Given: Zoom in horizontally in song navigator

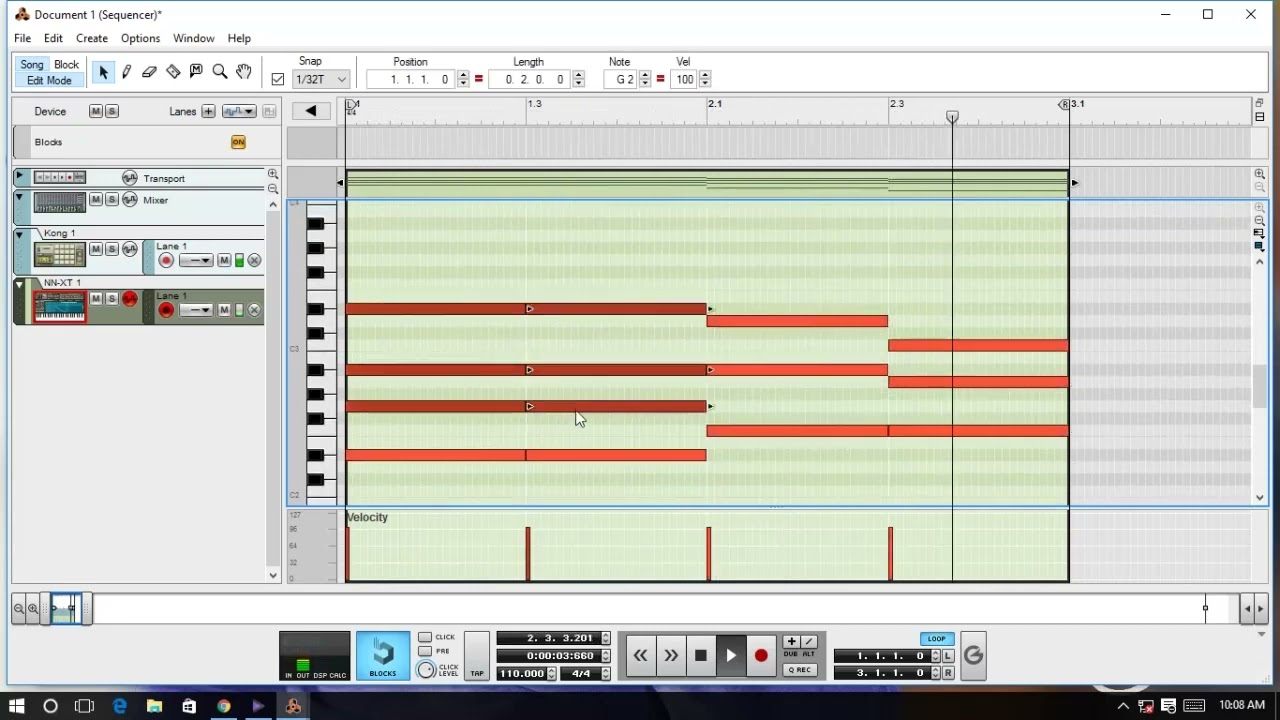Looking at the screenshot, I should [33, 608].
